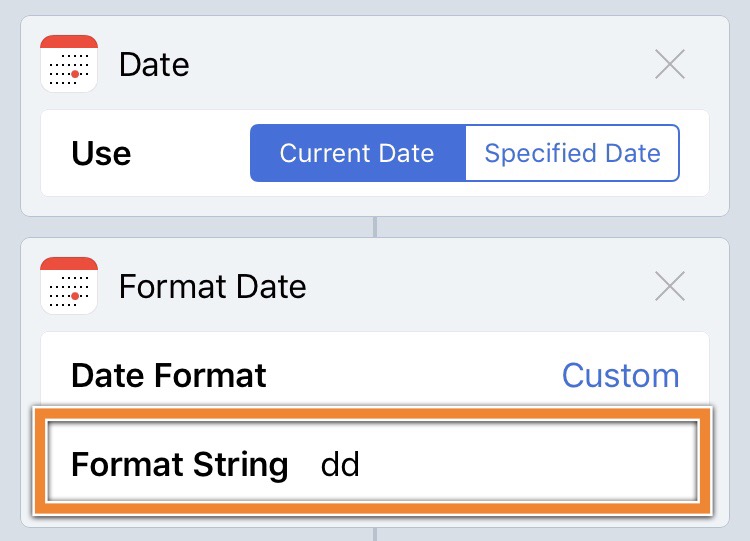The width and height of the screenshot is (750, 541).
Task: Click connector line between Date and Format Date
Action: [375, 227]
